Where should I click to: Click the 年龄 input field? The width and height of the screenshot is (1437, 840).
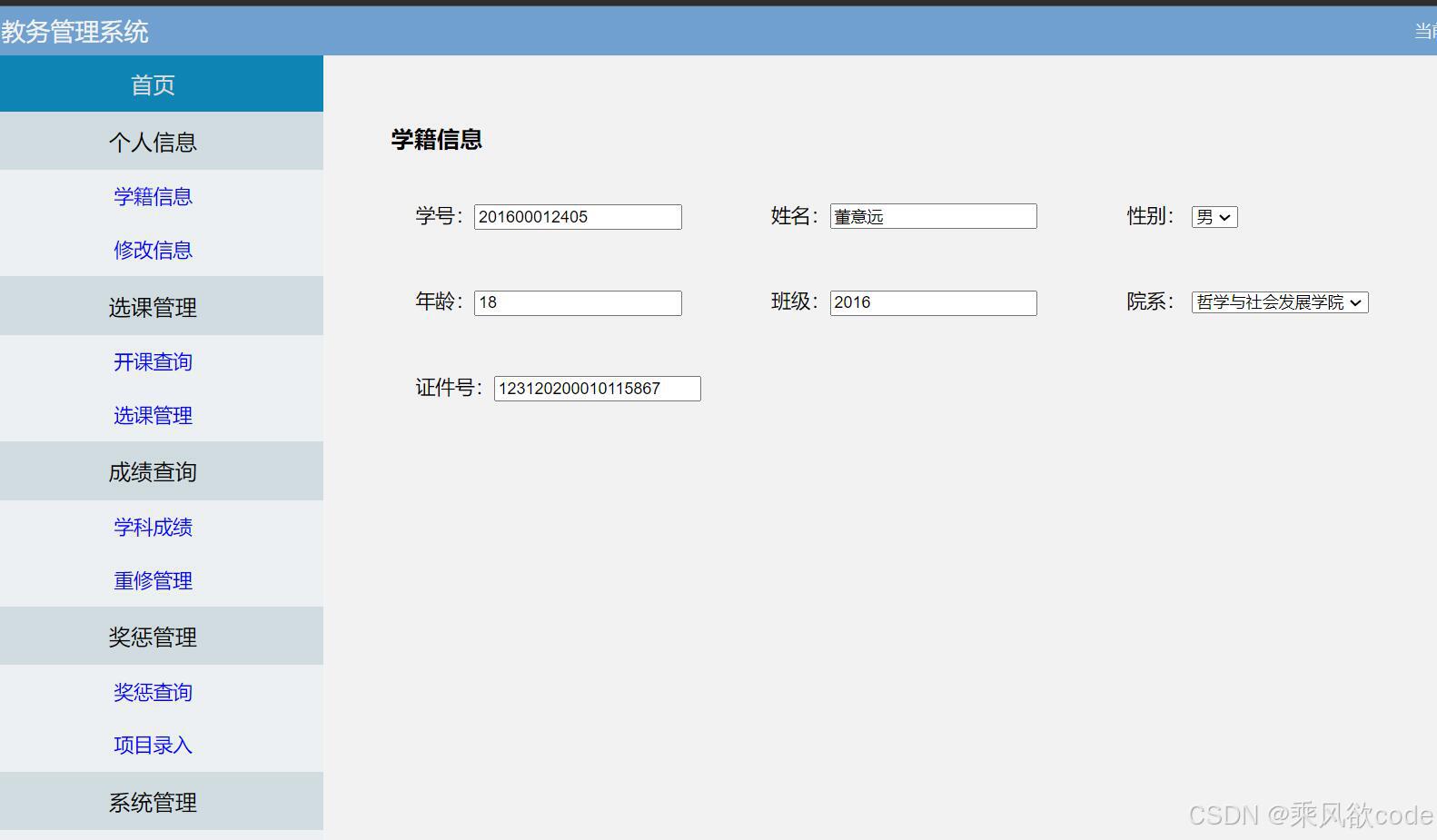(x=578, y=302)
